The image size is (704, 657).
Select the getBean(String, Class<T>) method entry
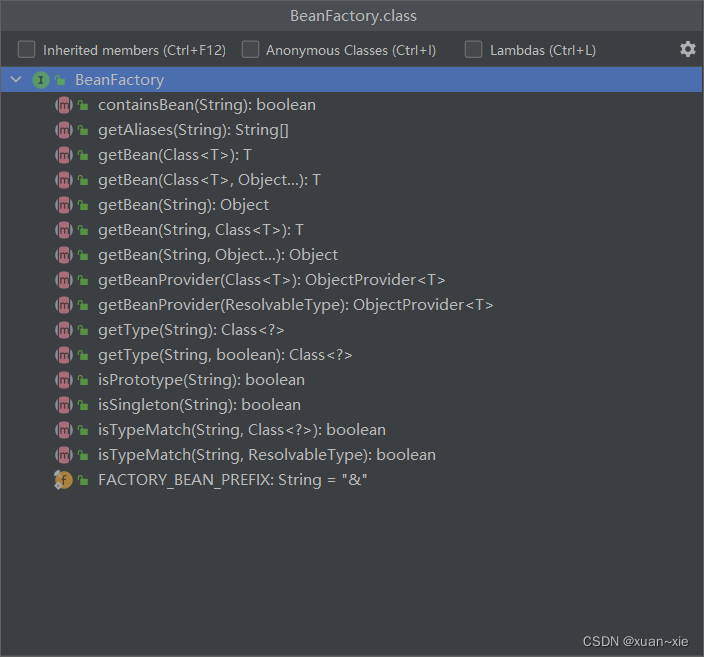pyautogui.click(x=200, y=230)
